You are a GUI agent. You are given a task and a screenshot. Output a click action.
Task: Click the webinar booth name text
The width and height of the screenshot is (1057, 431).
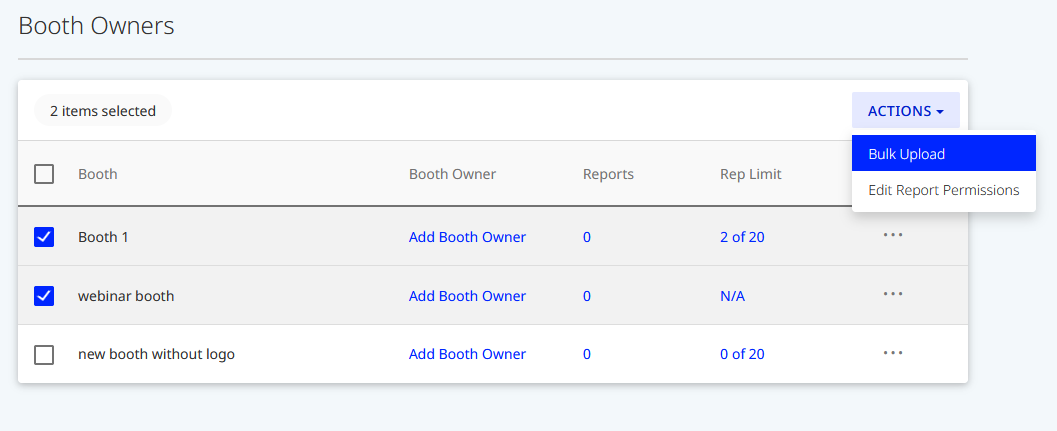point(126,295)
